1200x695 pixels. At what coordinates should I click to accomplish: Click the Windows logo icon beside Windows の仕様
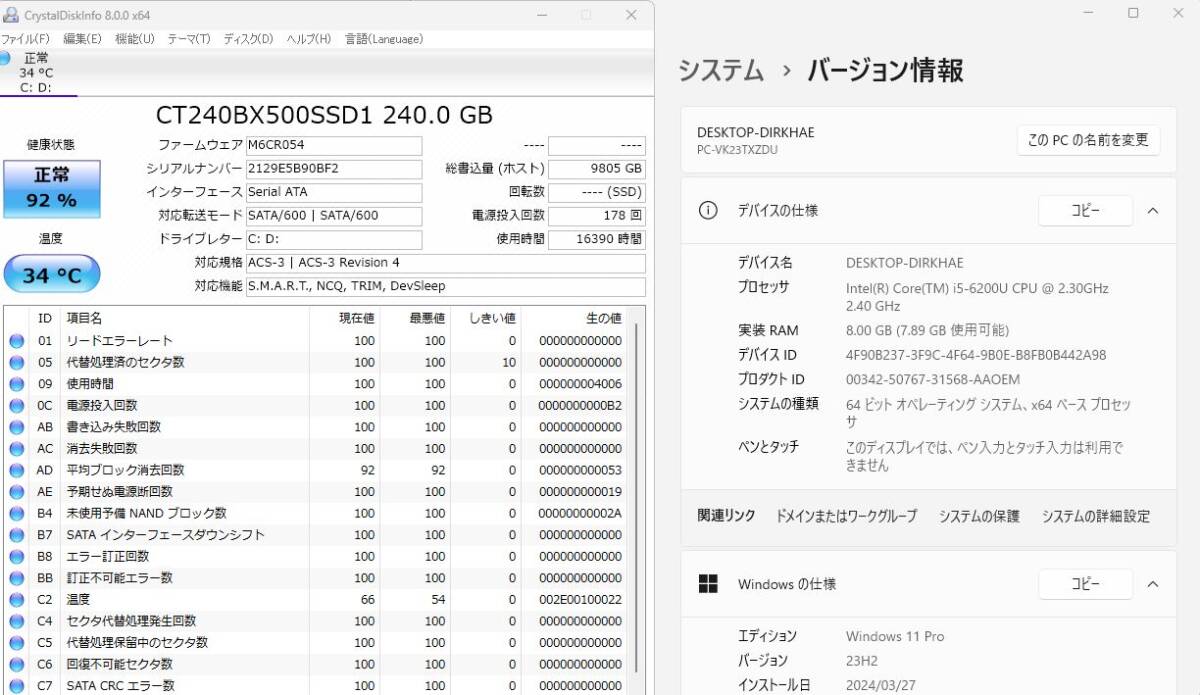click(708, 584)
